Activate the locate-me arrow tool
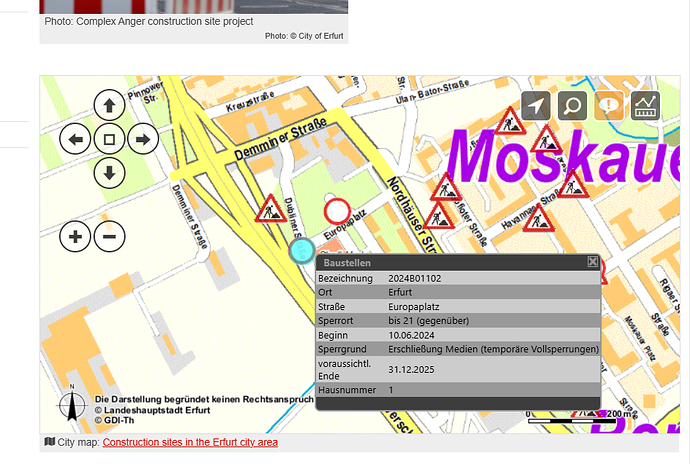This screenshot has width=690, height=464. point(537,105)
